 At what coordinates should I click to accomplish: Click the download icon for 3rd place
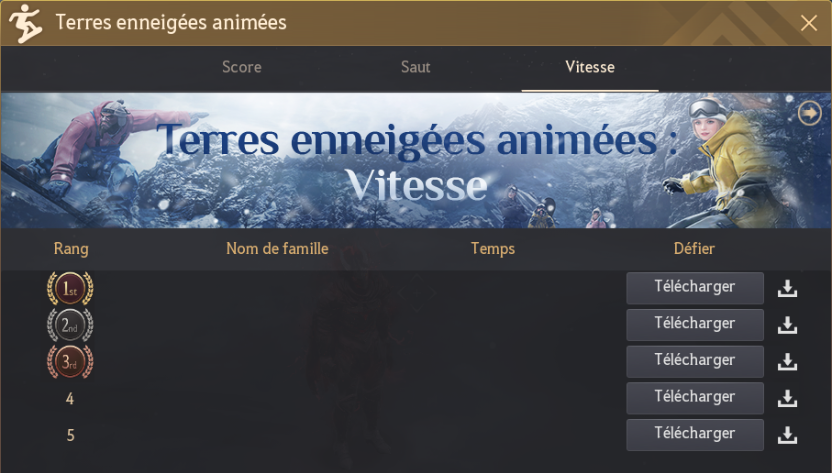[787, 362]
